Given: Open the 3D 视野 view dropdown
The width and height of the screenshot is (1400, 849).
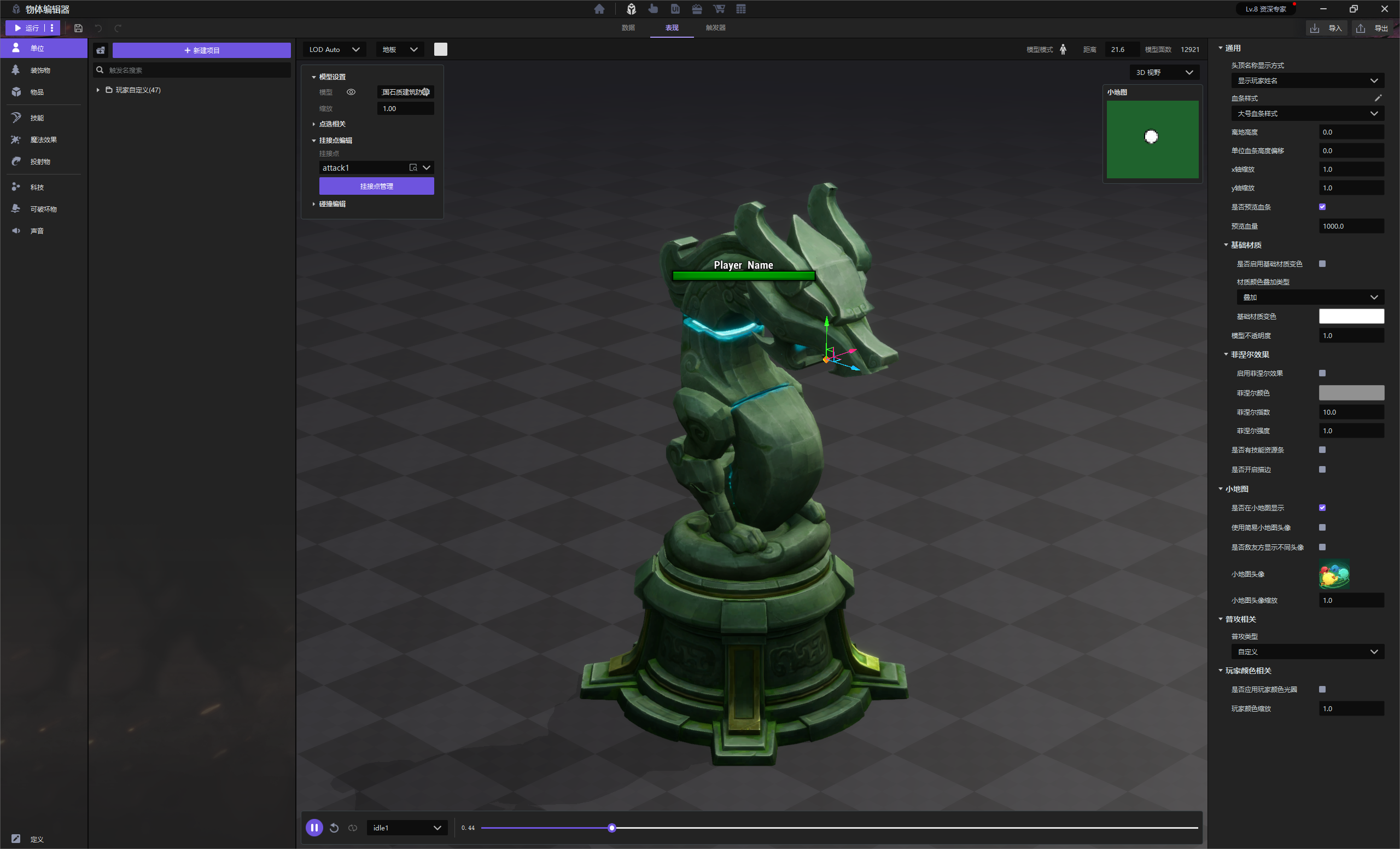Looking at the screenshot, I should click(x=1164, y=72).
